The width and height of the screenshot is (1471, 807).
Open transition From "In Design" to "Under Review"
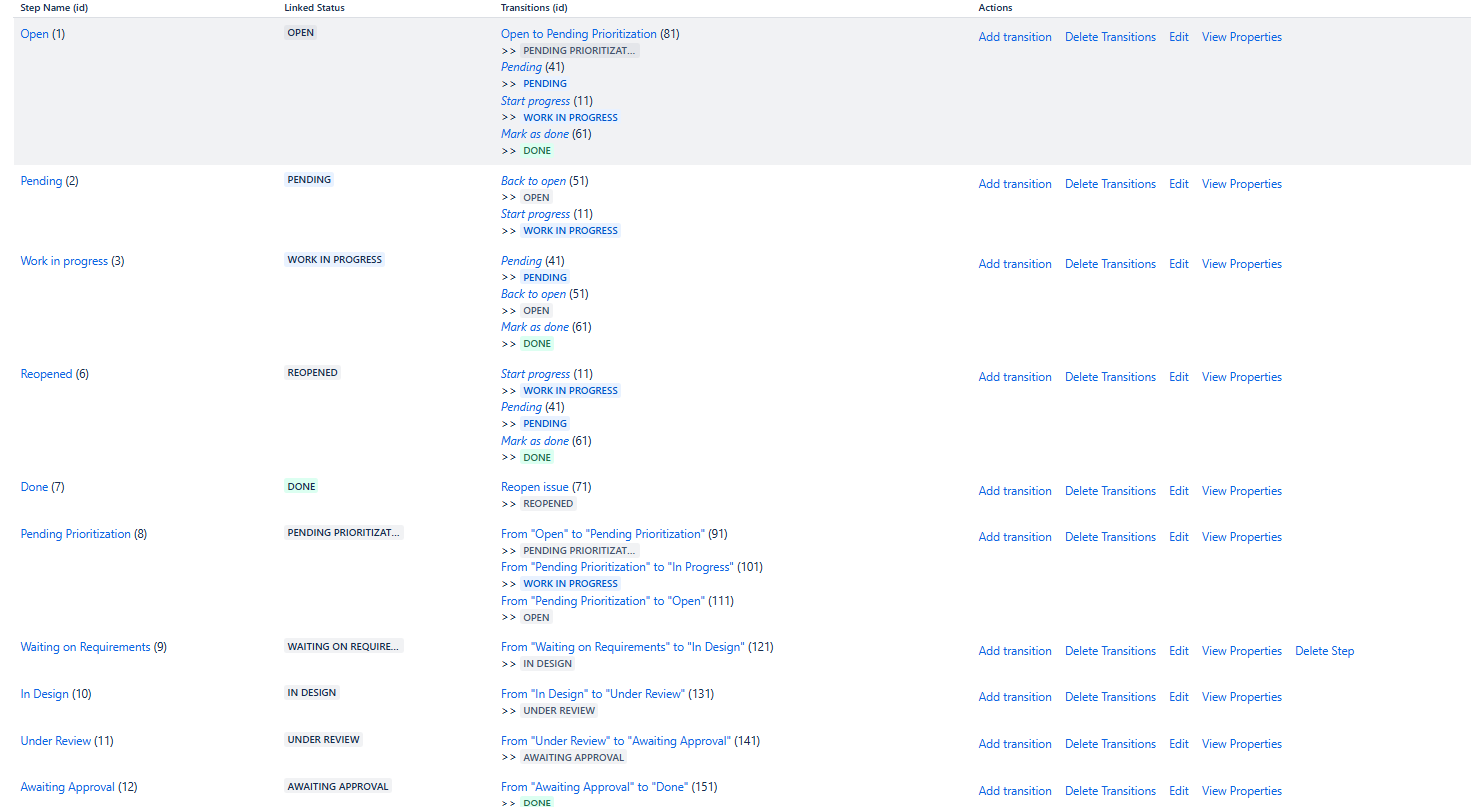tap(593, 694)
